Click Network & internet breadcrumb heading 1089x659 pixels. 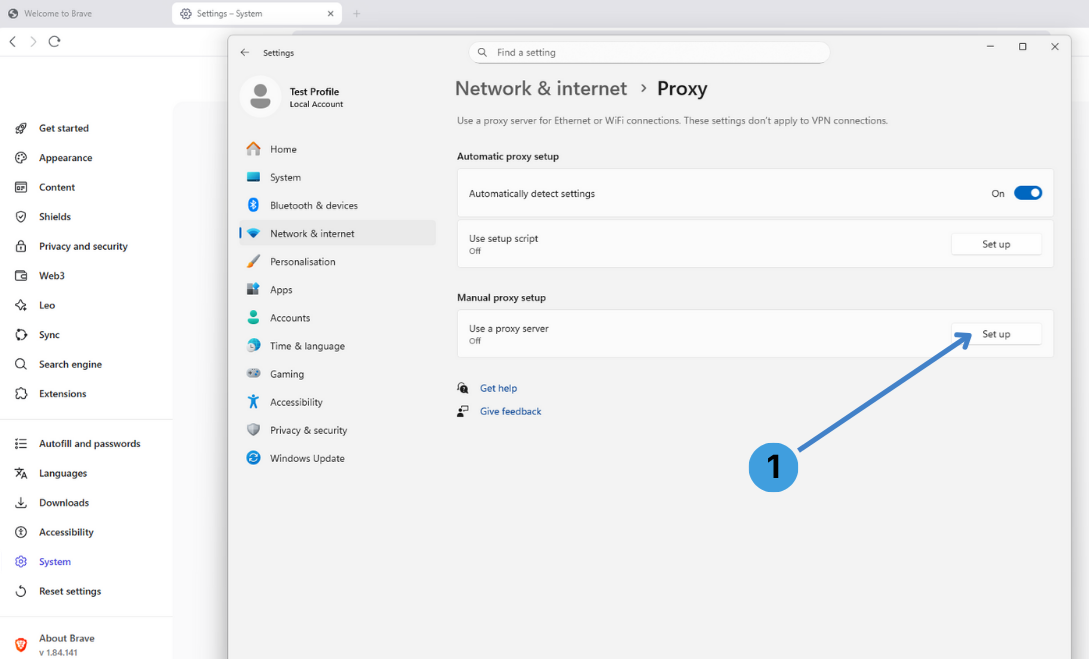(541, 89)
